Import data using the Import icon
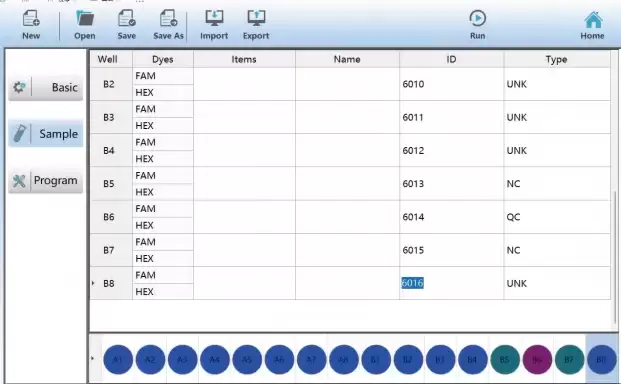Viewport: 621px width, 384px height. [x=214, y=25]
